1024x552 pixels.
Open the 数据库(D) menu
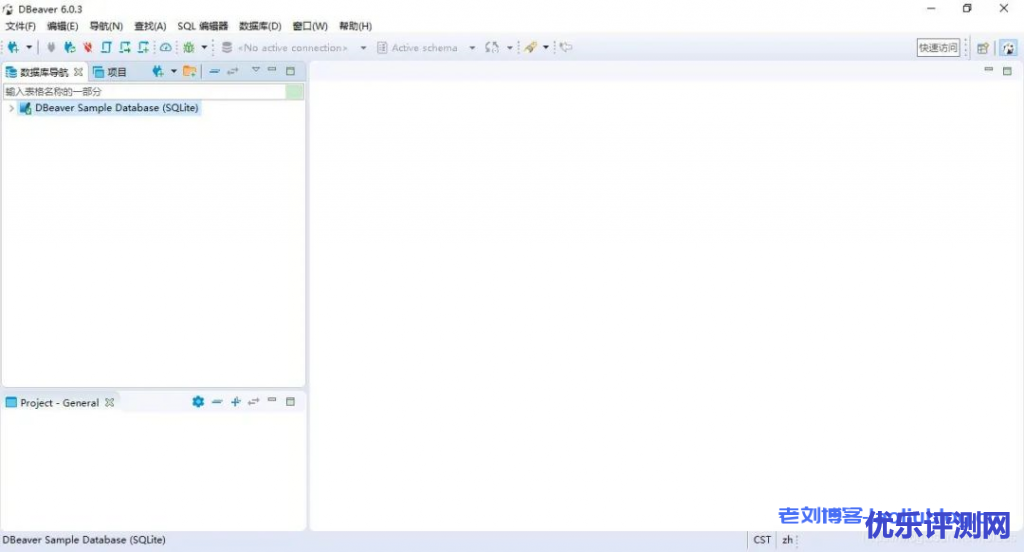(260, 26)
